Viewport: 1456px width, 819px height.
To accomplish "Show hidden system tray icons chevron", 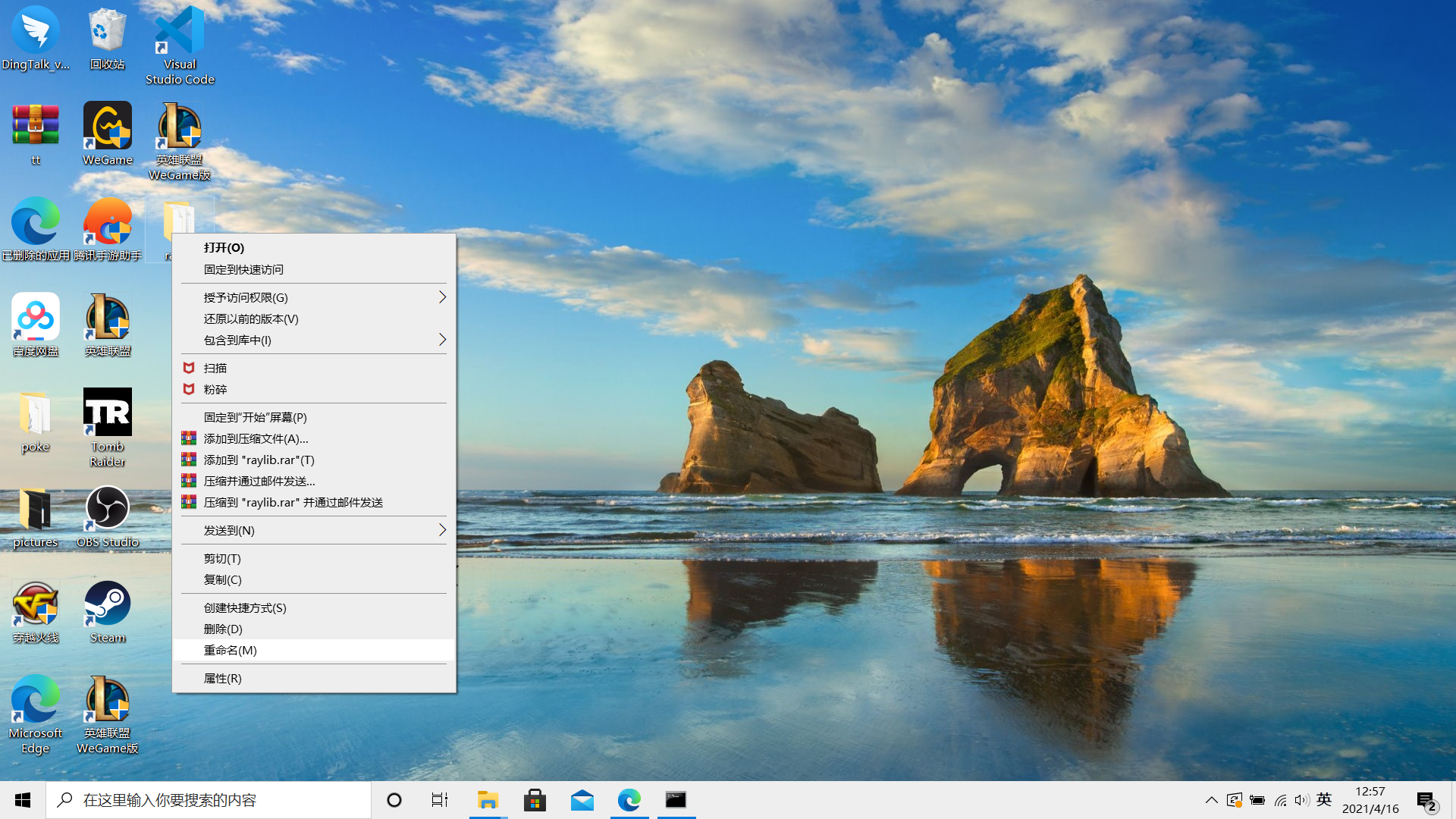I will point(1211,800).
